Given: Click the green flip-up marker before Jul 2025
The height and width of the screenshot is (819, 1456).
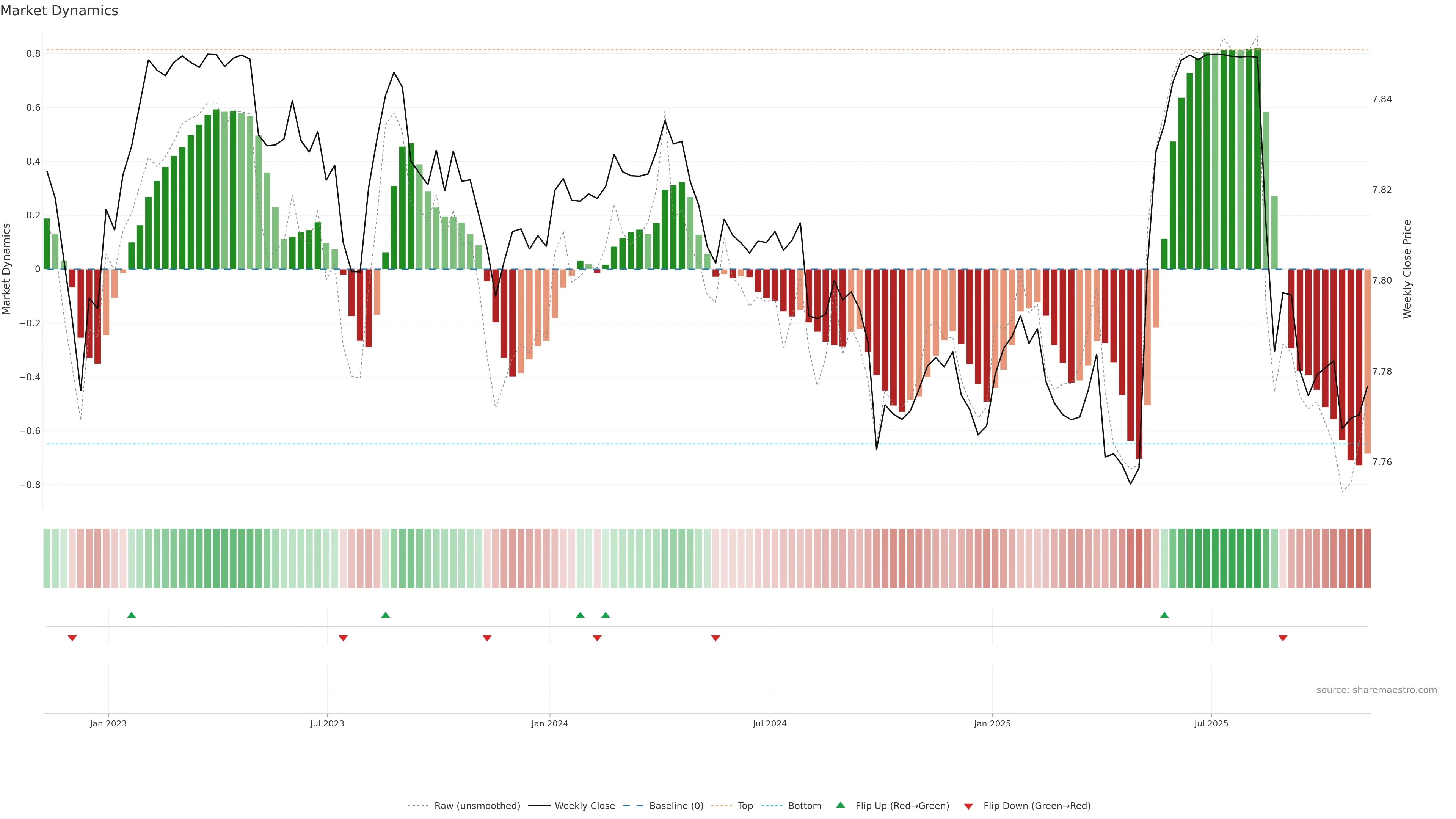Looking at the screenshot, I should tap(1164, 615).
